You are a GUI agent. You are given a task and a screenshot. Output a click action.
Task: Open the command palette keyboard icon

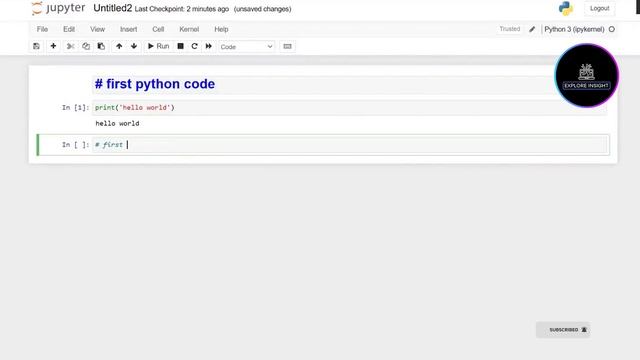point(287,46)
